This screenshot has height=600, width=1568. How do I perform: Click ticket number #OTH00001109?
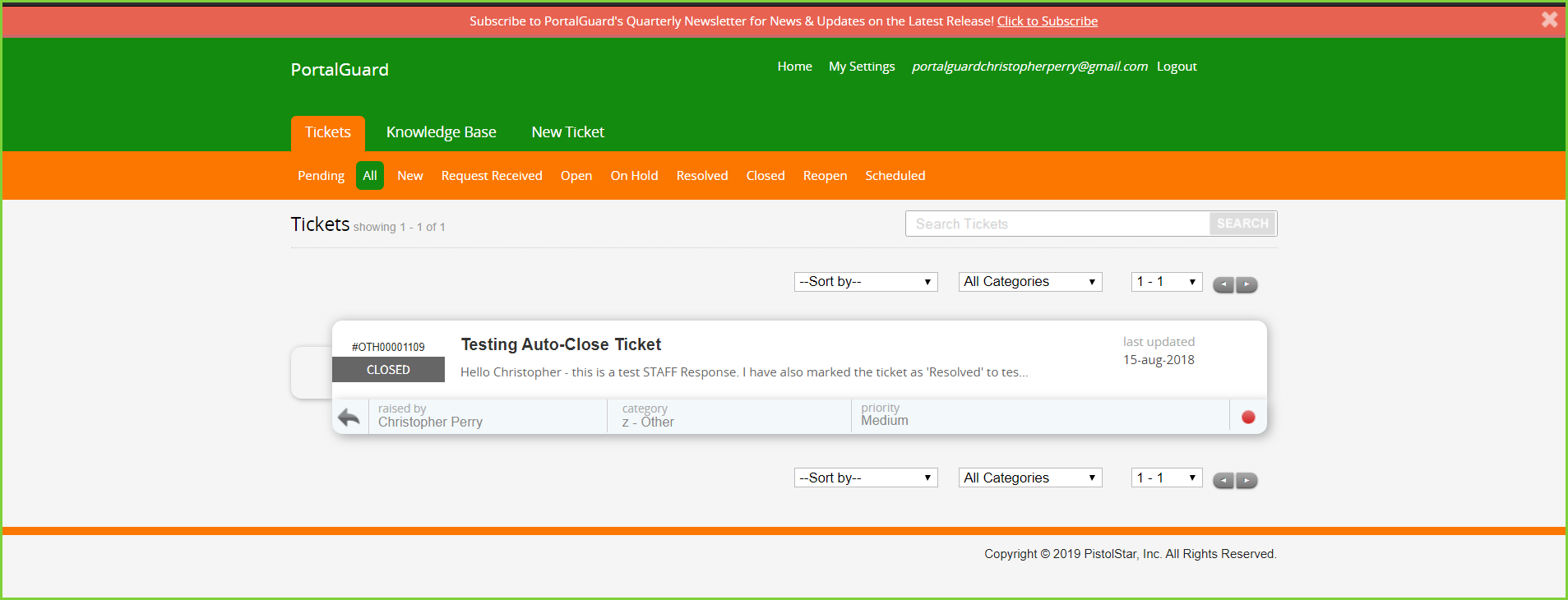tap(388, 347)
